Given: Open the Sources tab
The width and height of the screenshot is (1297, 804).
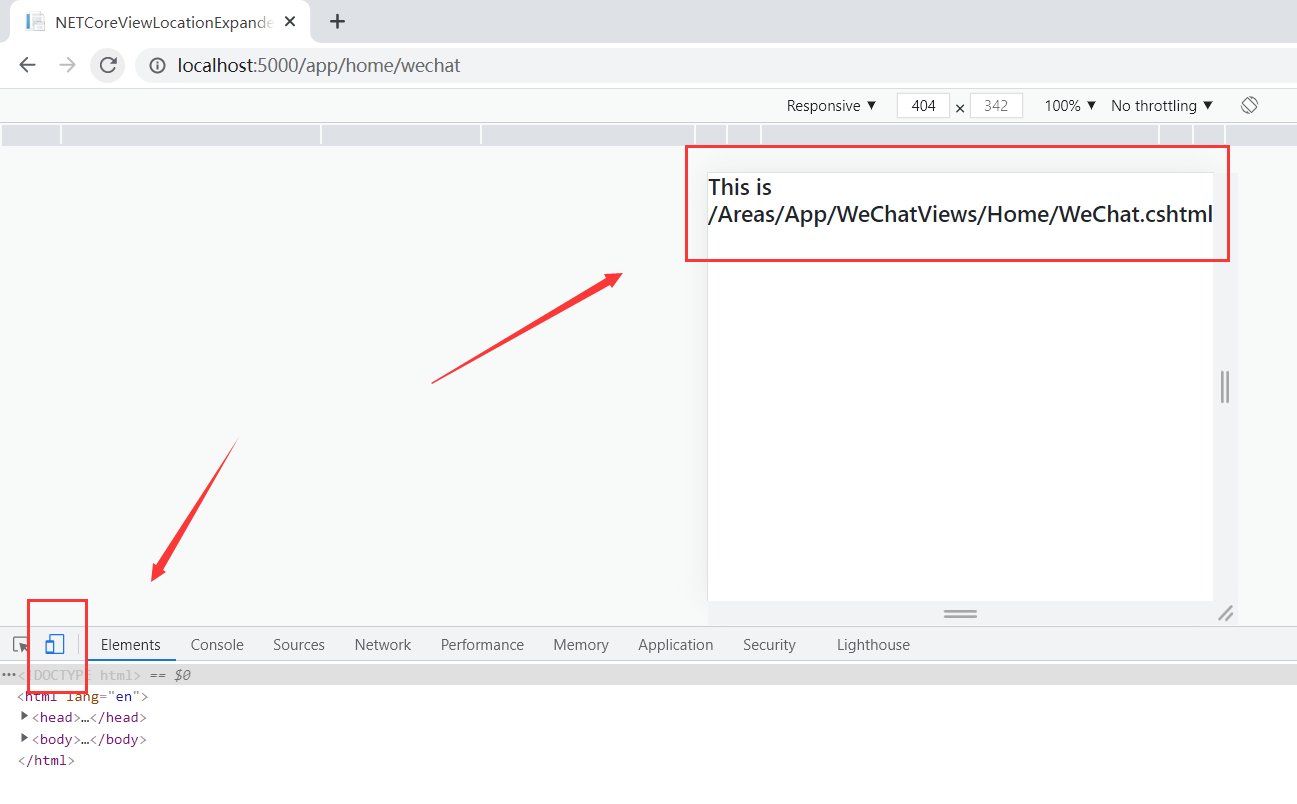Looking at the screenshot, I should tap(299, 645).
